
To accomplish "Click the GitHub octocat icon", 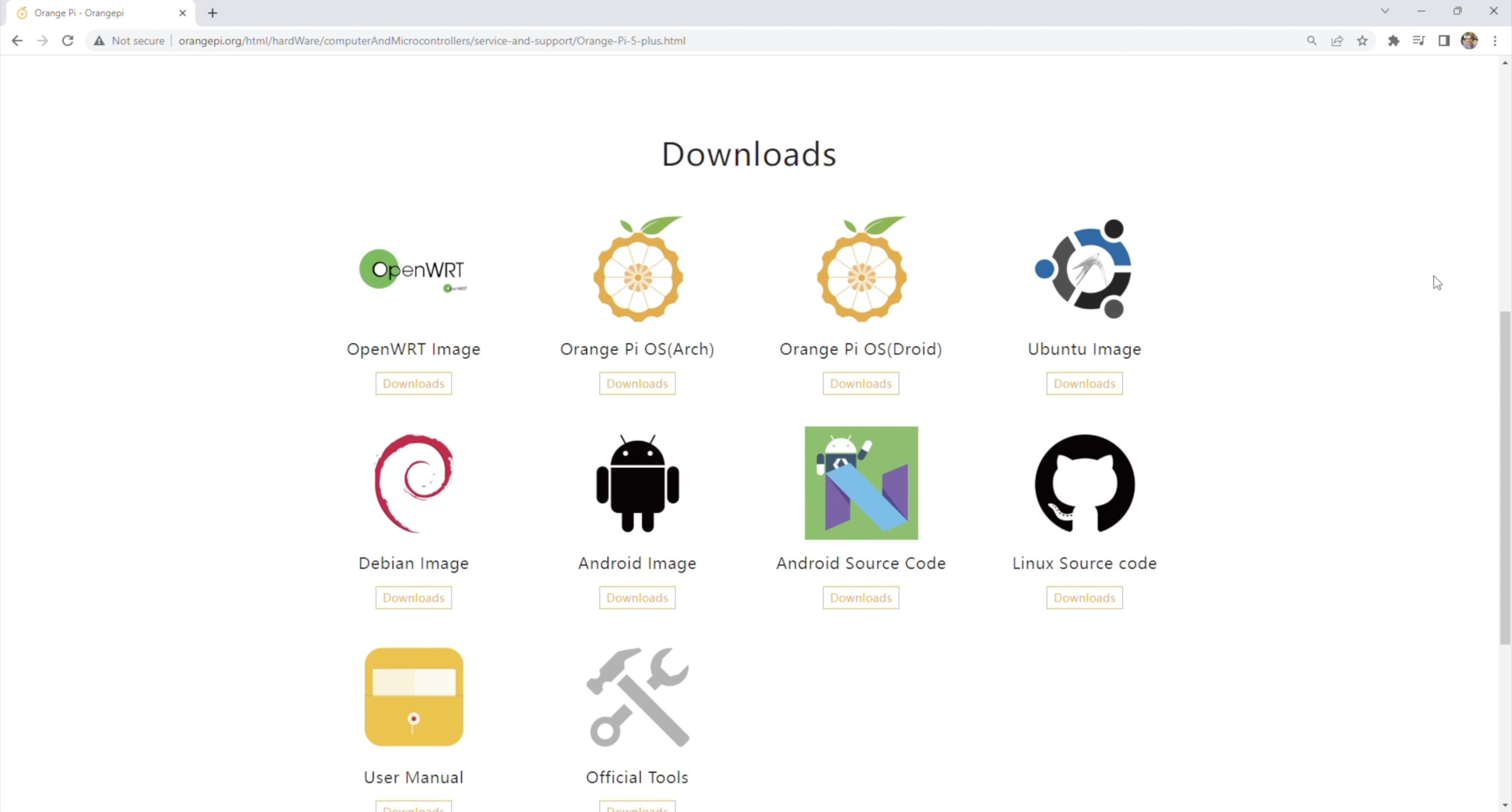I will (x=1084, y=483).
